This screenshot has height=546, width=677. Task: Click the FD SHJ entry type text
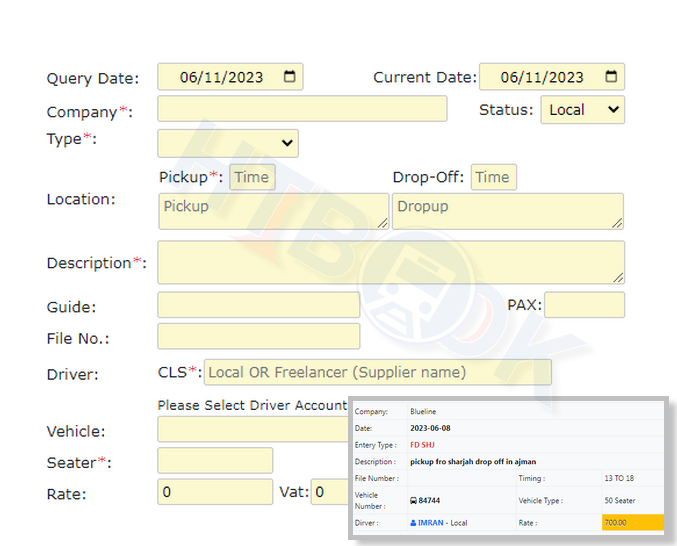click(424, 445)
